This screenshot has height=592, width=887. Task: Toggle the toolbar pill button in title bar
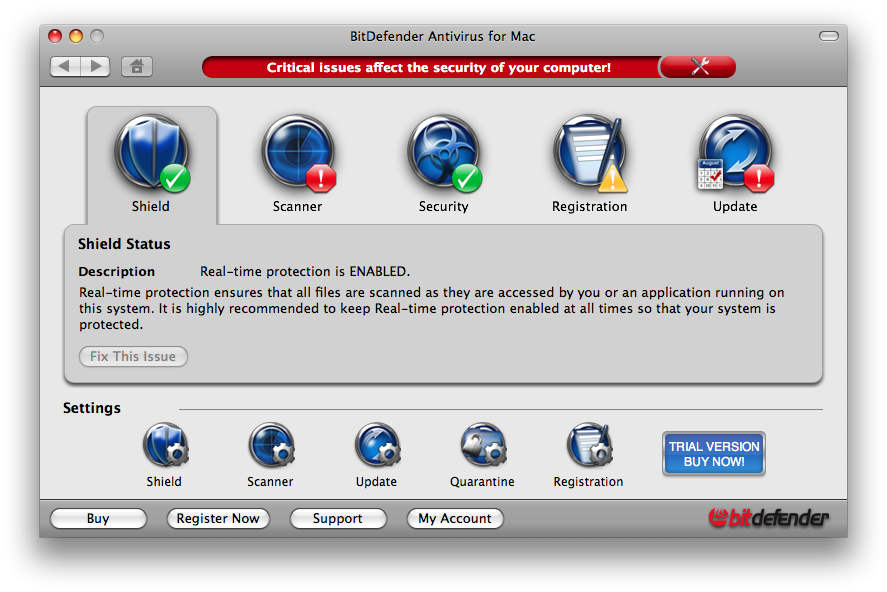pyautogui.click(x=829, y=36)
